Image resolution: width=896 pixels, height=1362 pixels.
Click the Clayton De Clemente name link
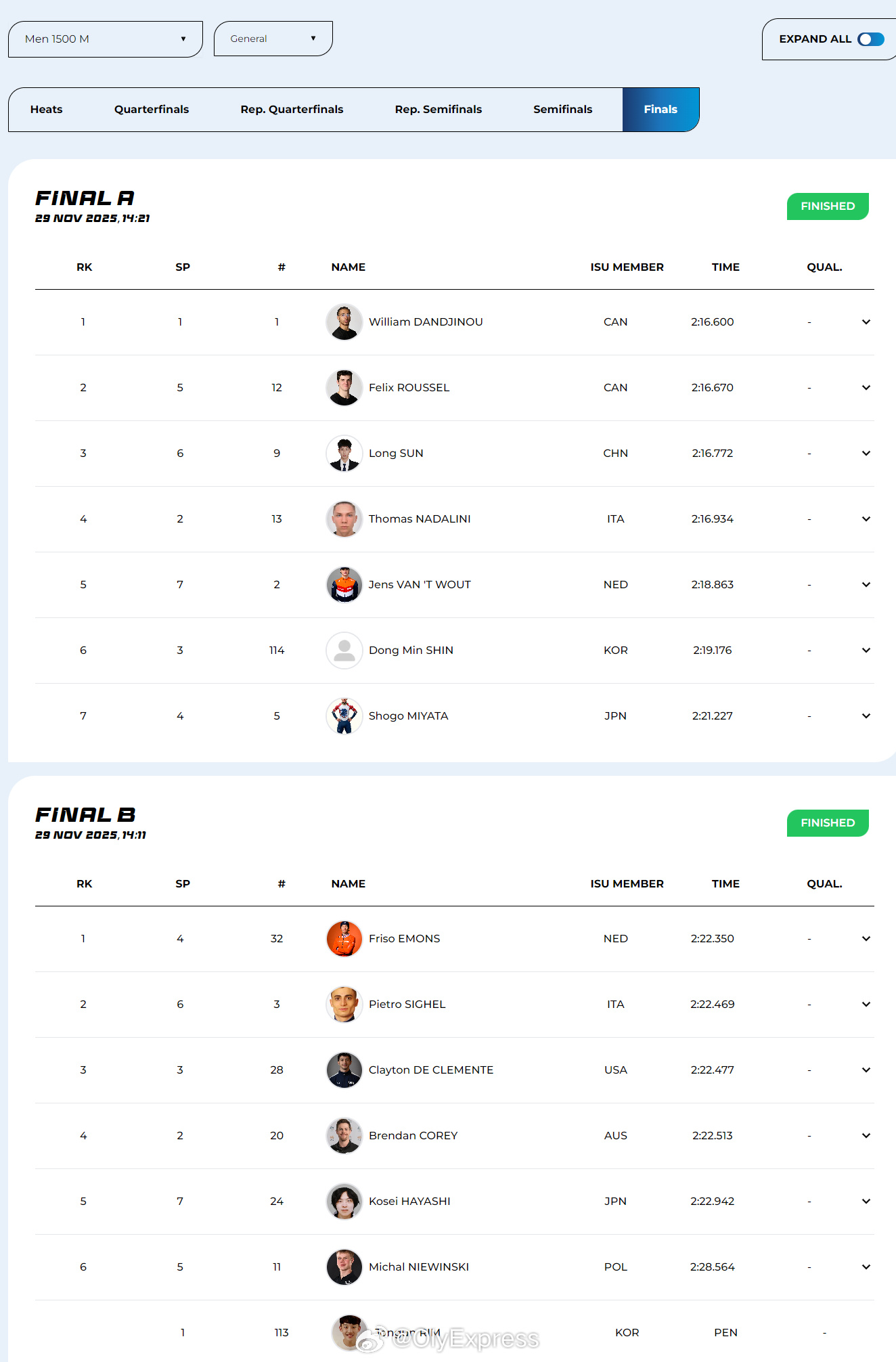click(x=430, y=1070)
